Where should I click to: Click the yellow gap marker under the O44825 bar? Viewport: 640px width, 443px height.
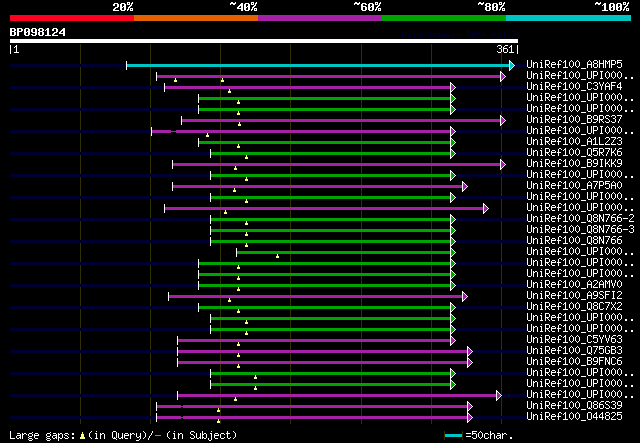(x=218, y=421)
